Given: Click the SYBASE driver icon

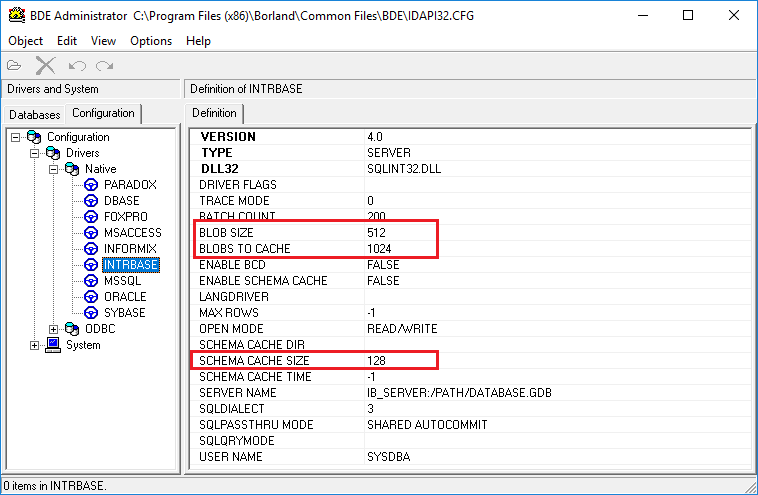Looking at the screenshot, I should click(91, 312).
